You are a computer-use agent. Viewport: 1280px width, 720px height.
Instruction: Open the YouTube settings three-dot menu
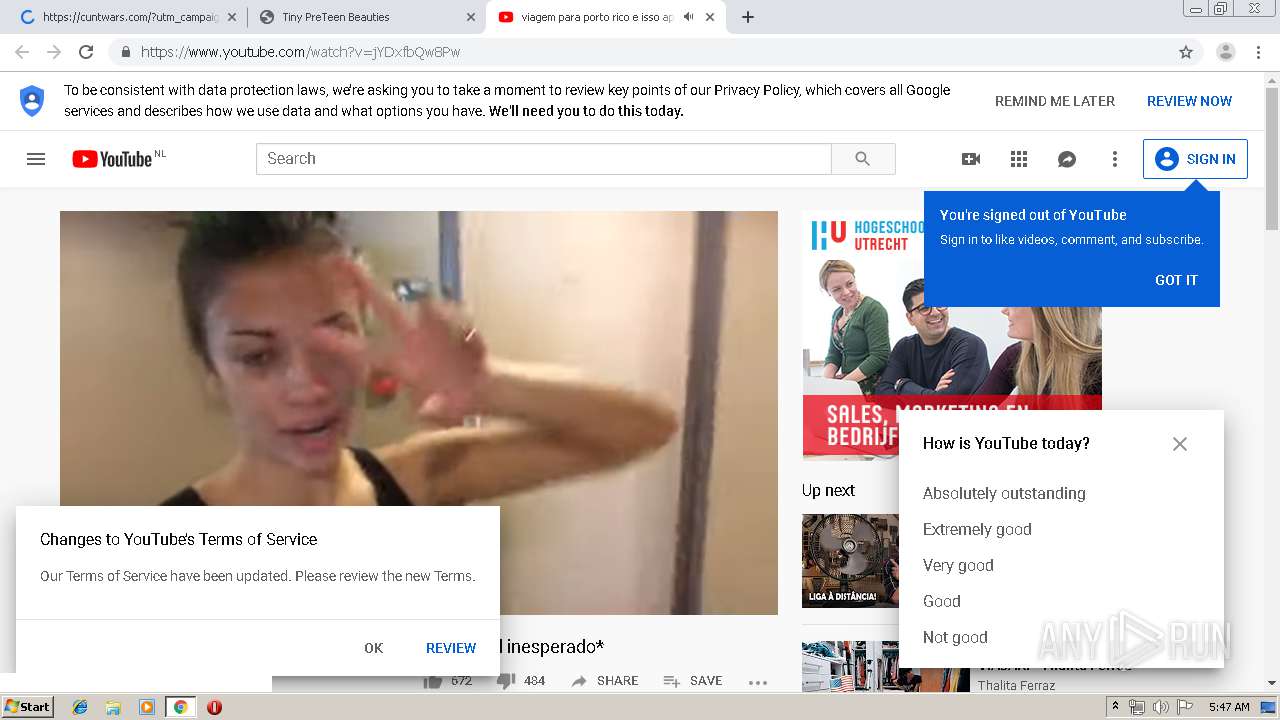(1115, 159)
